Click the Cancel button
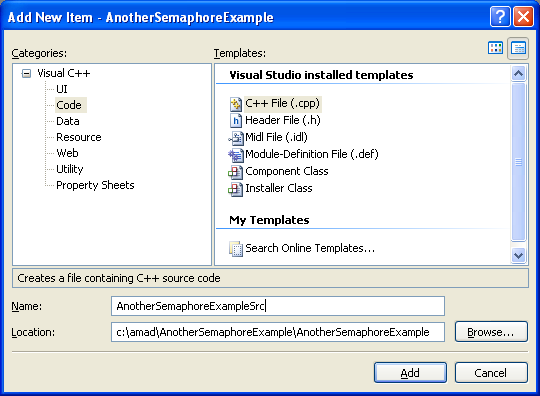This screenshot has width=540, height=396. pyautogui.click(x=491, y=373)
